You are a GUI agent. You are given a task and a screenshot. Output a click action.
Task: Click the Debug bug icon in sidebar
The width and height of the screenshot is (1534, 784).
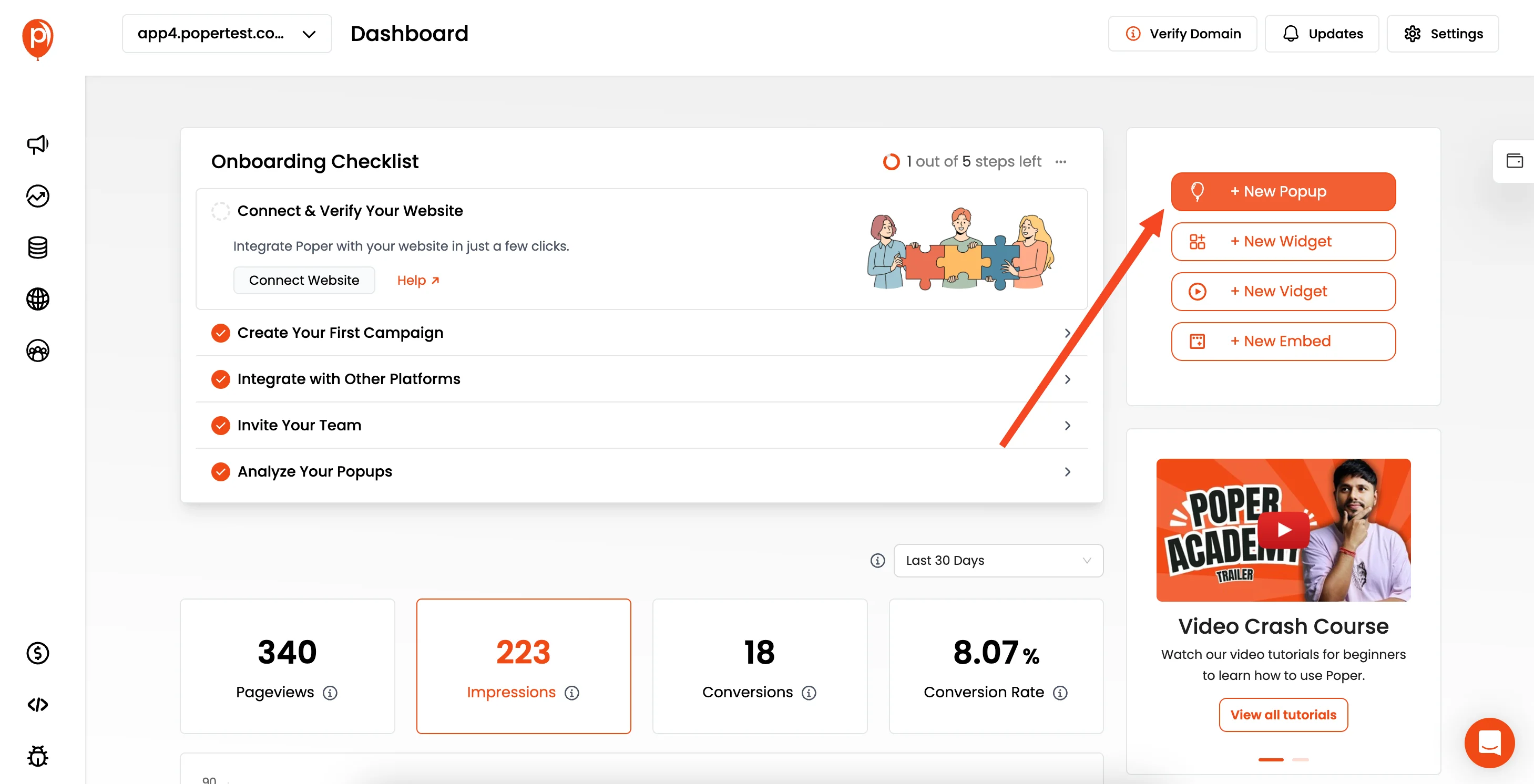point(37,755)
